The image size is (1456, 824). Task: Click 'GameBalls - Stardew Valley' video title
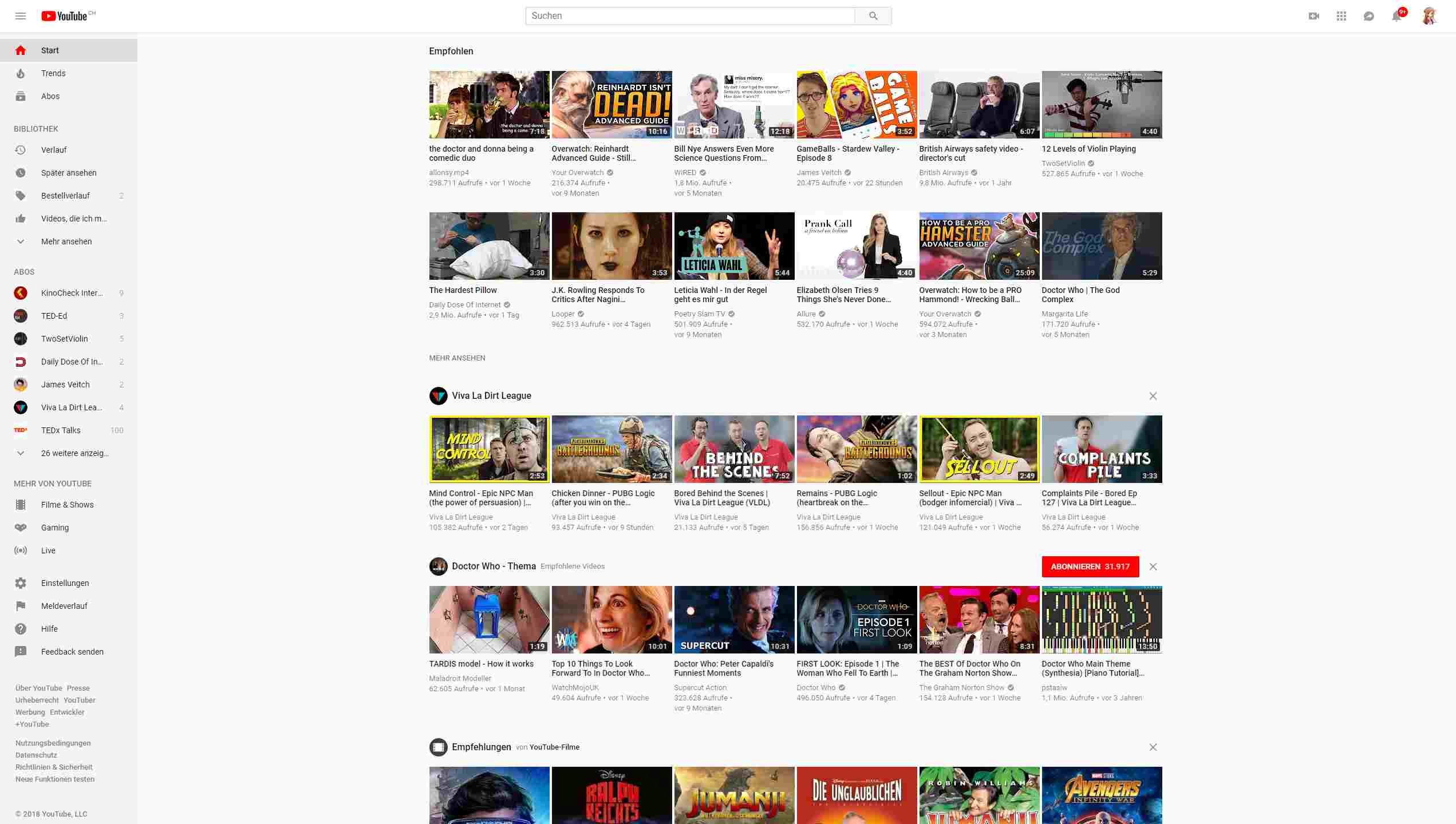[848, 153]
